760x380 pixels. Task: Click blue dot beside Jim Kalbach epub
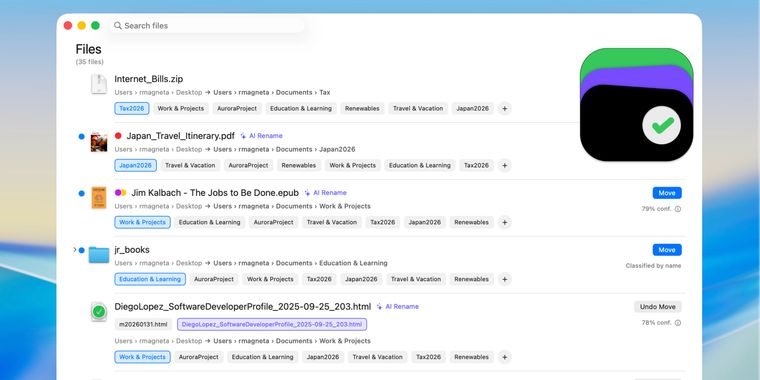(x=81, y=193)
